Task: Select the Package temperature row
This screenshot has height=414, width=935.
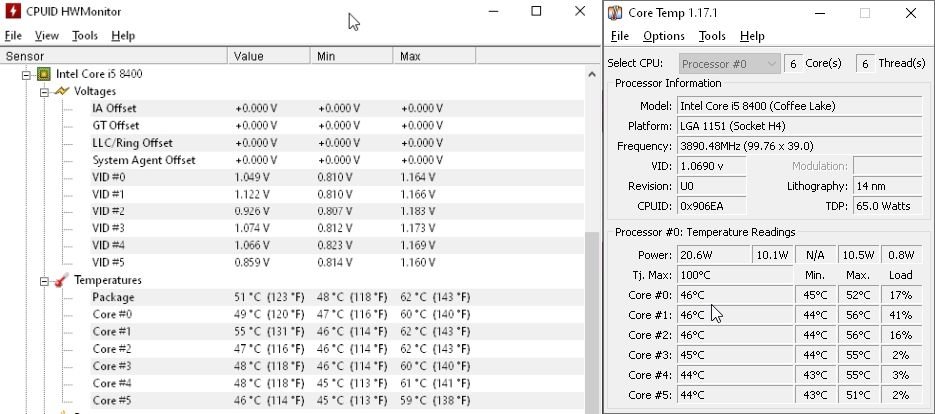Action: [x=337, y=297]
